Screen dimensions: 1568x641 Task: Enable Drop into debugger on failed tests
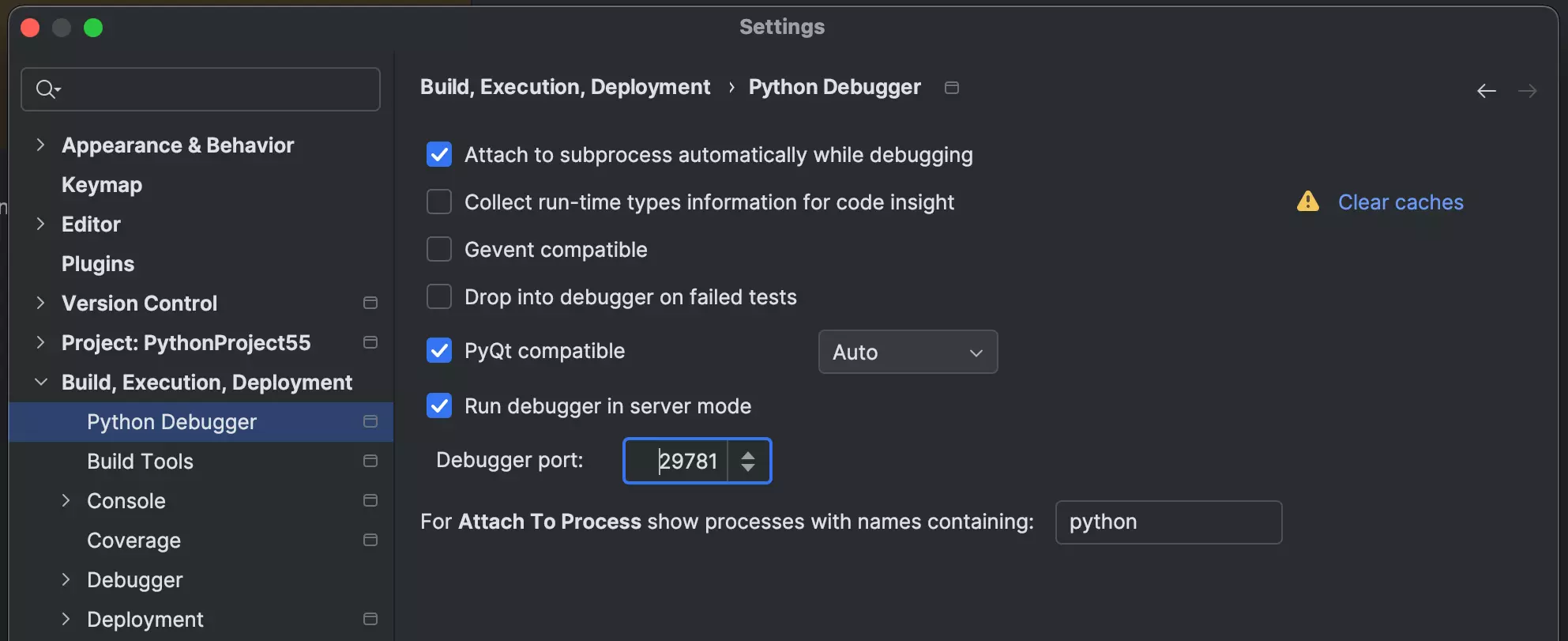point(439,297)
